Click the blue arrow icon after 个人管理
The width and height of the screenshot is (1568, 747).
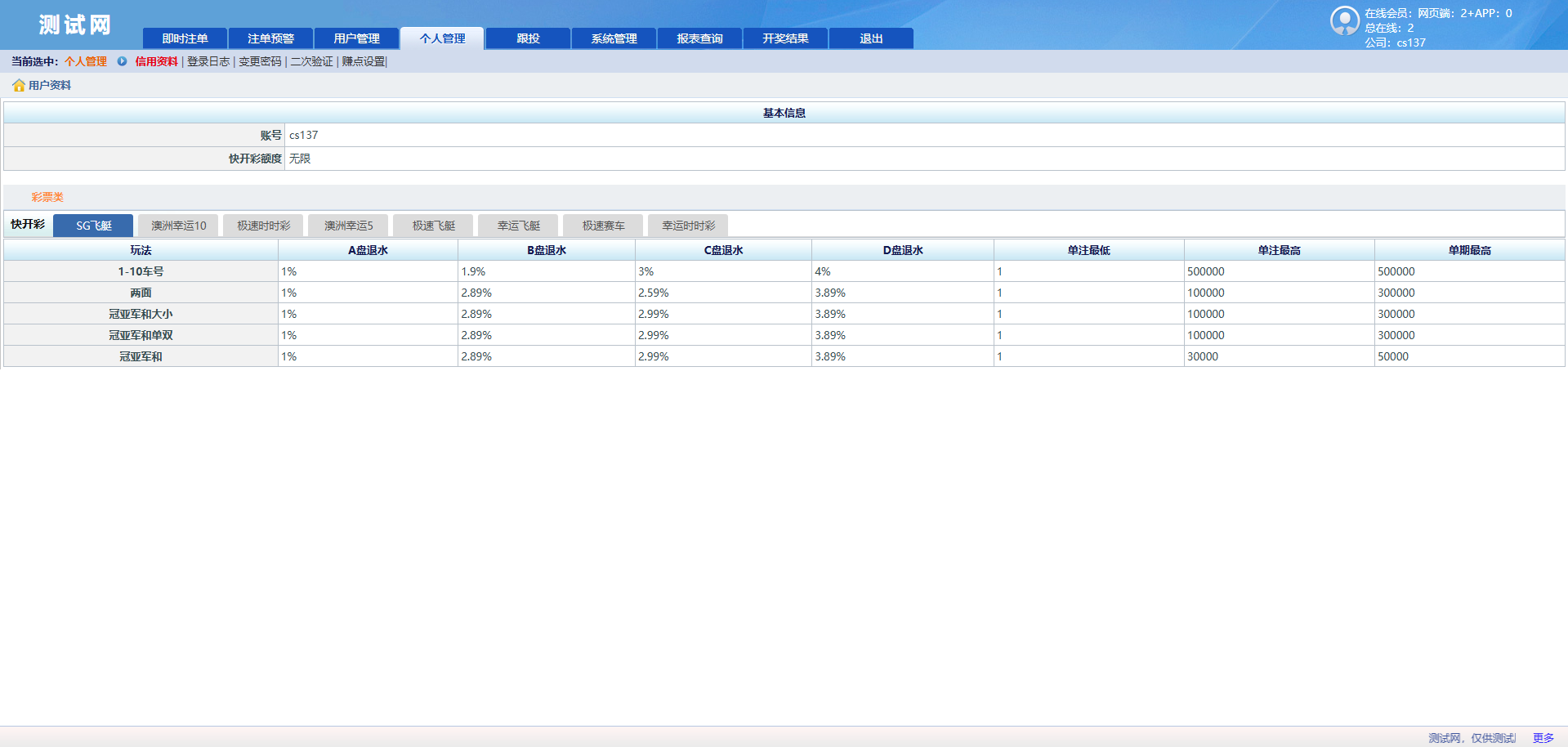[x=122, y=61]
